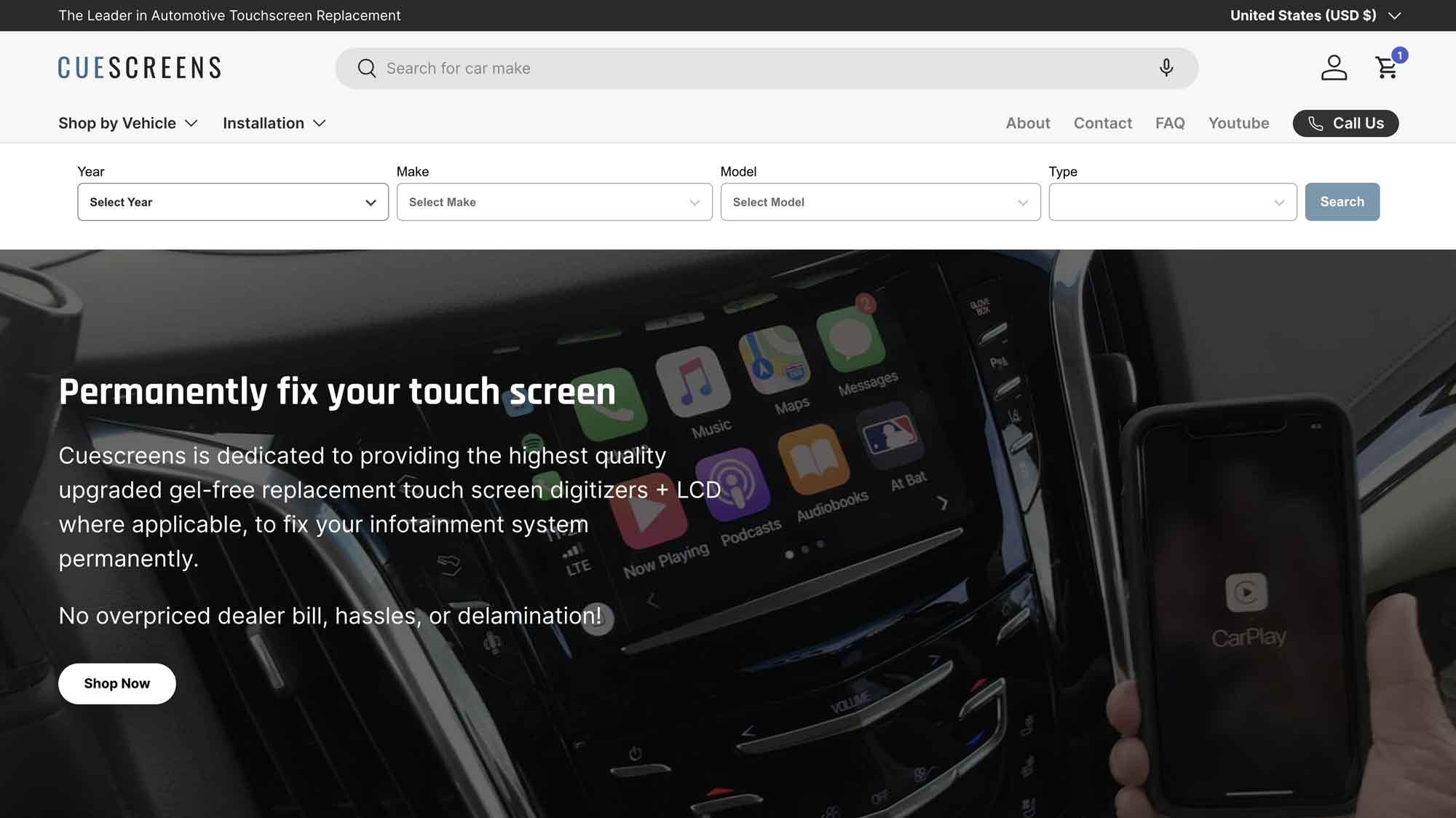Open the About page

[x=1027, y=123]
